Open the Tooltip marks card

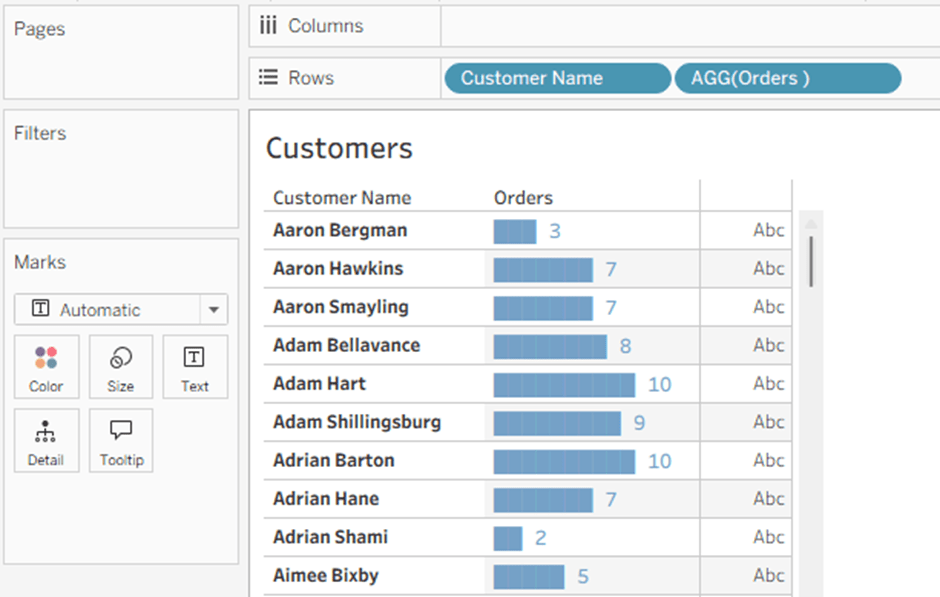pyautogui.click(x=121, y=441)
